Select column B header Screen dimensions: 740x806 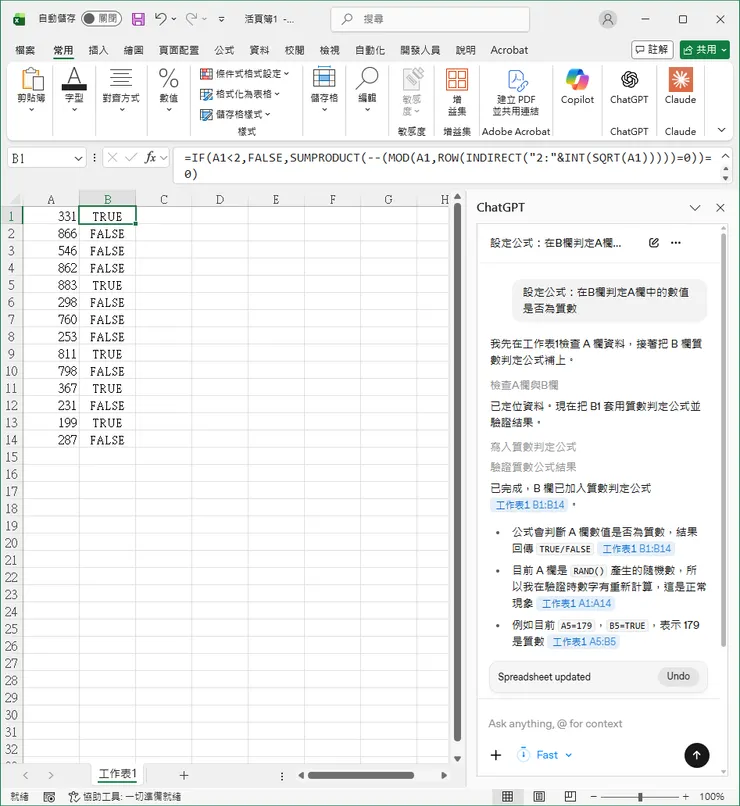[107, 199]
